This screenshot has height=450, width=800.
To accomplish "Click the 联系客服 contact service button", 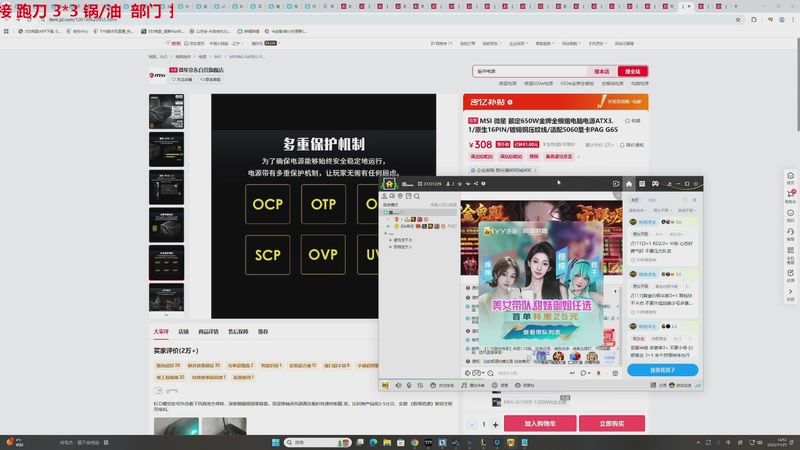I will click(211, 80).
